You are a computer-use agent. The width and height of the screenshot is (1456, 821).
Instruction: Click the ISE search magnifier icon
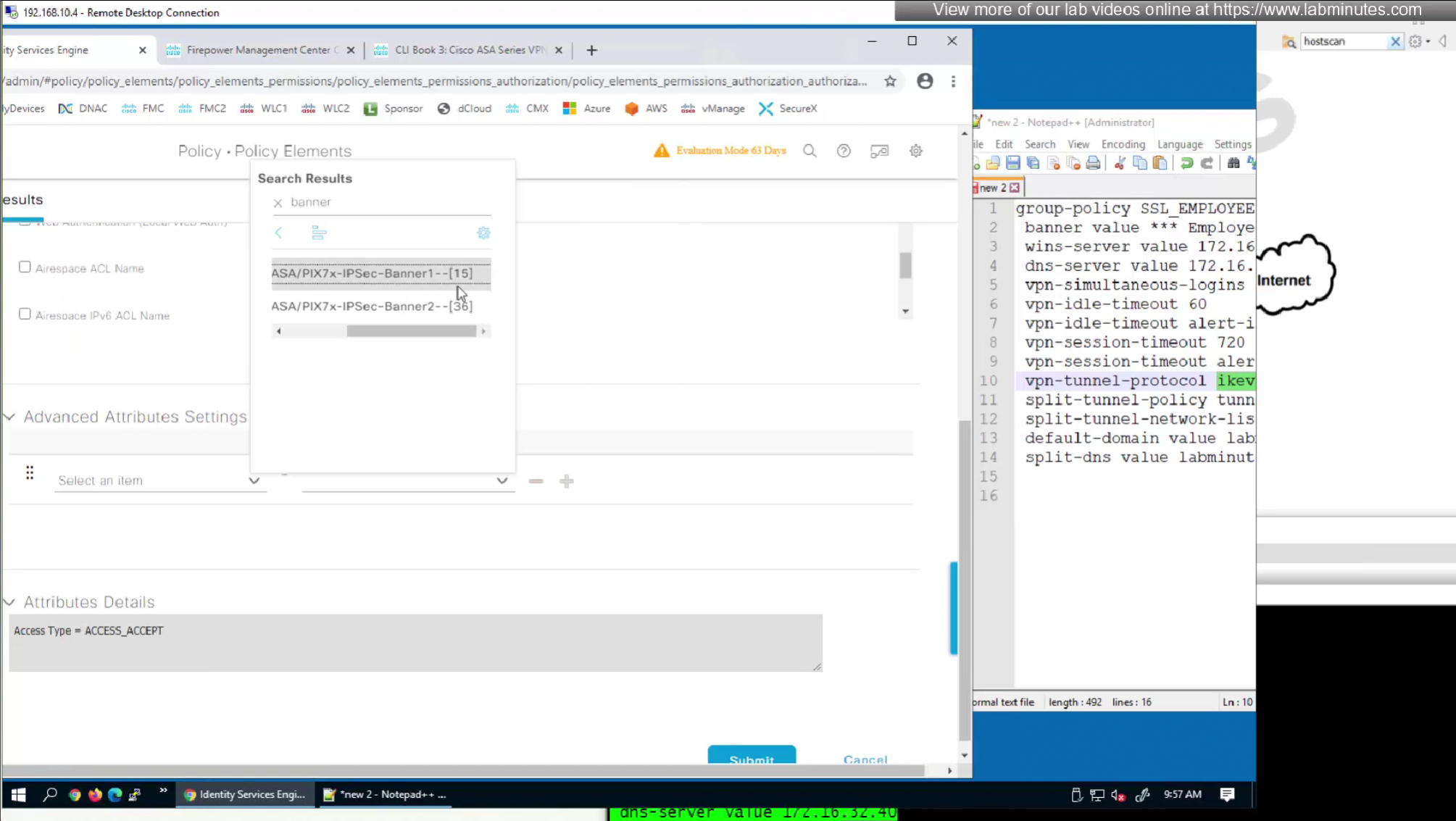pyautogui.click(x=810, y=151)
